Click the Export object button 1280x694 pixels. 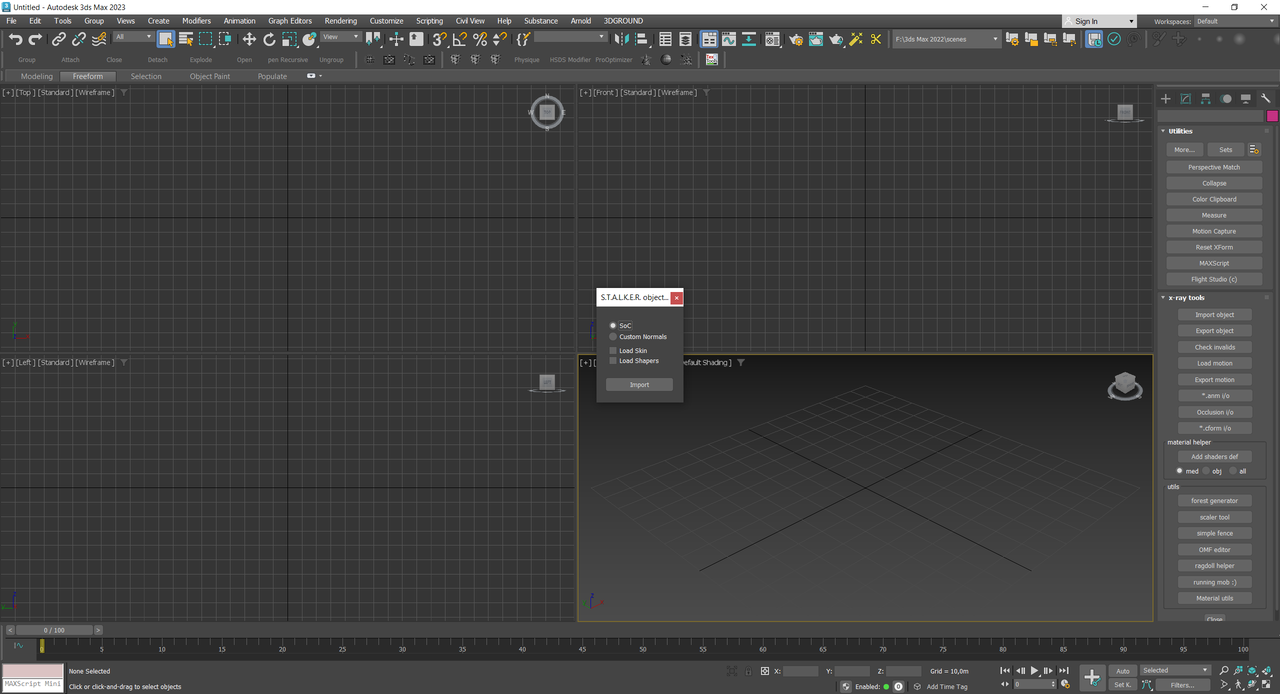pyautogui.click(x=1214, y=331)
